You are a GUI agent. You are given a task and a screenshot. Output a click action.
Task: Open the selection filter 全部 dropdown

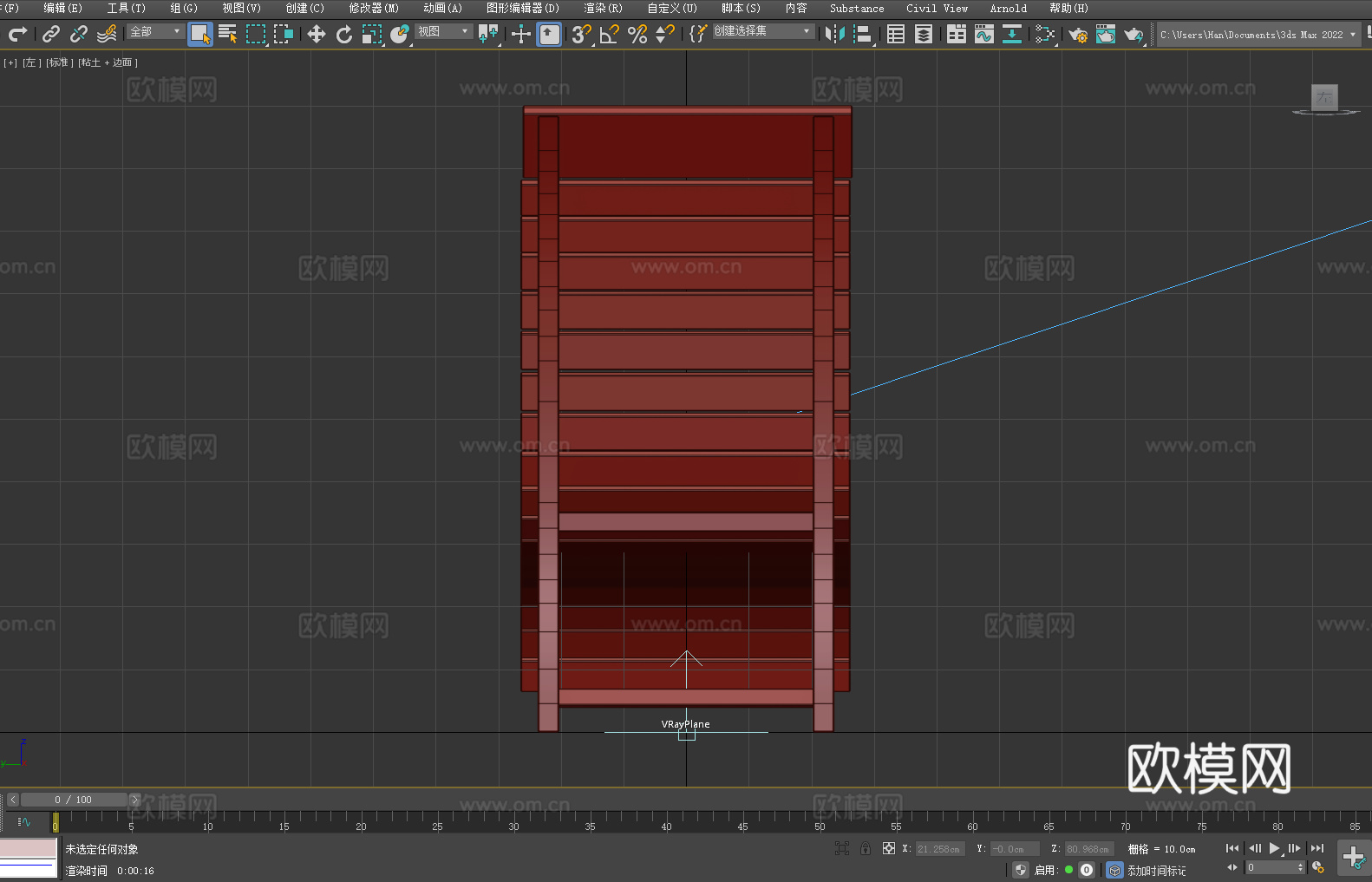[x=155, y=31]
